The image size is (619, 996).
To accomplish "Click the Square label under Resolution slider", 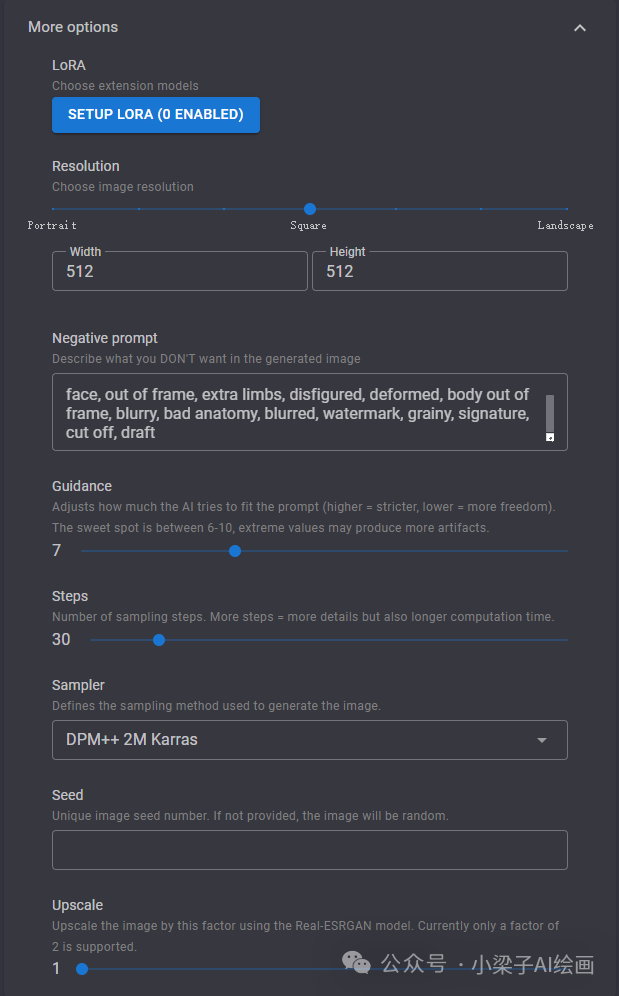I will 309,226.
